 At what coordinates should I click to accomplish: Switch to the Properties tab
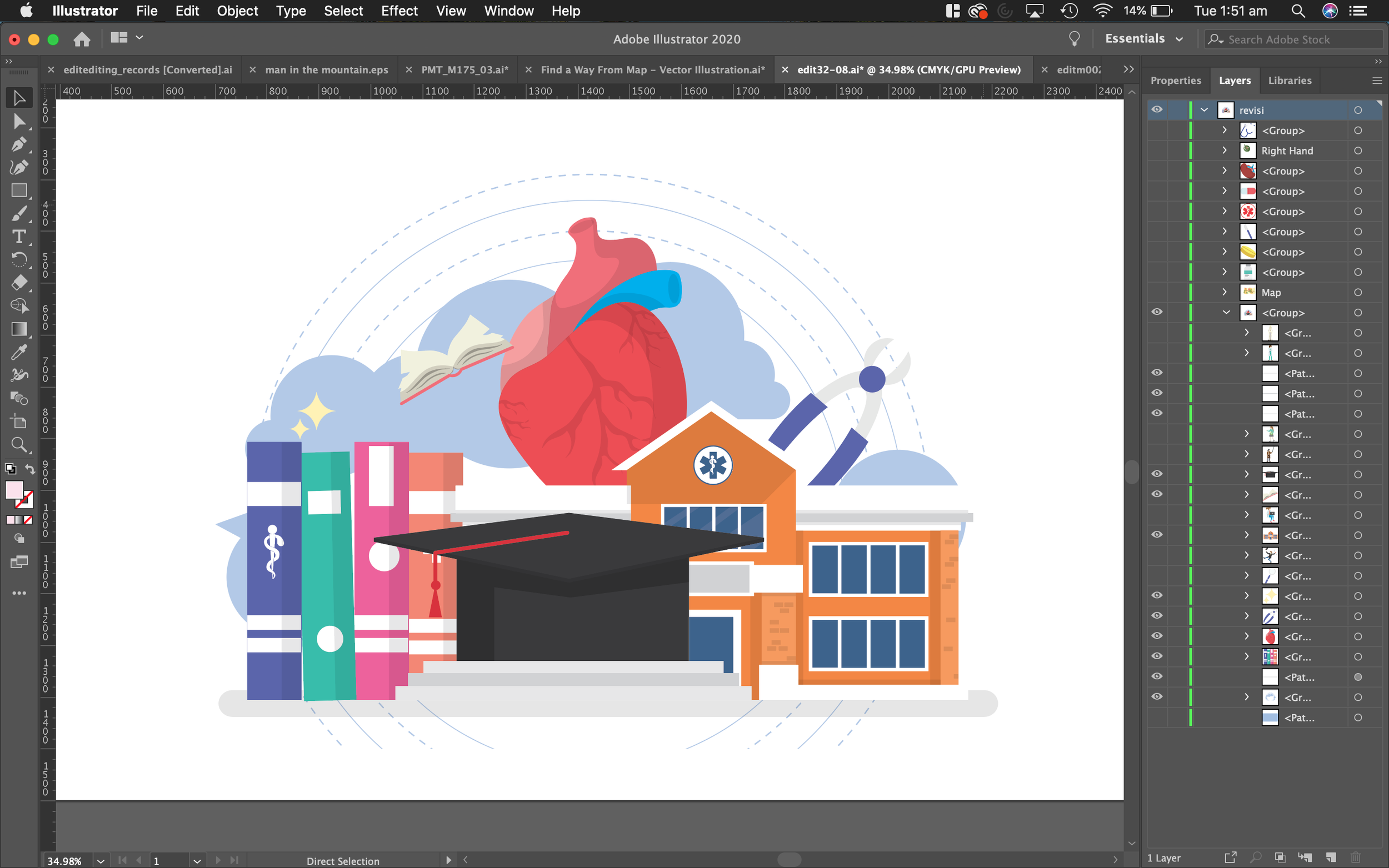tap(1176, 81)
